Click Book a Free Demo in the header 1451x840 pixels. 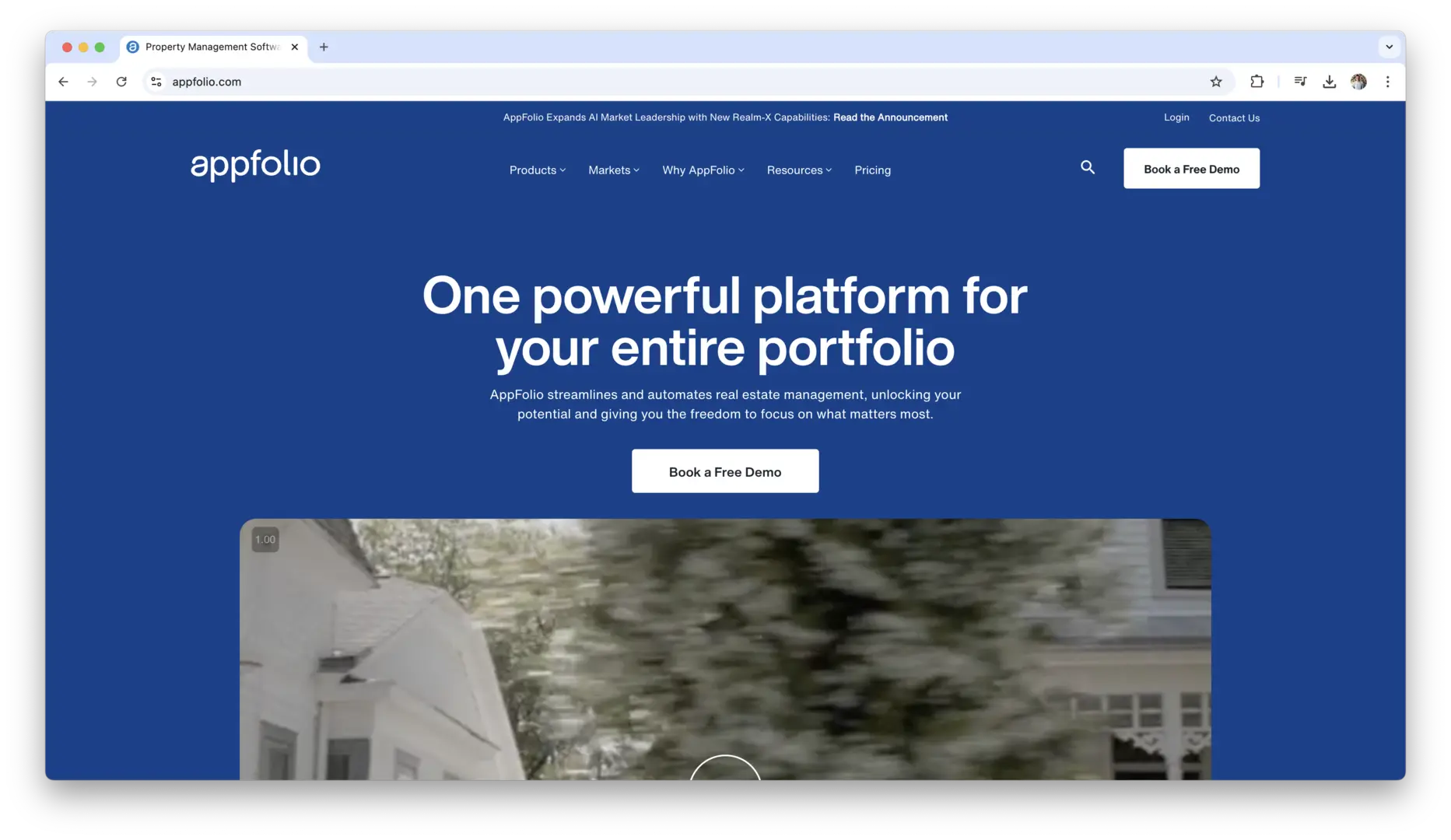pyautogui.click(x=1191, y=169)
